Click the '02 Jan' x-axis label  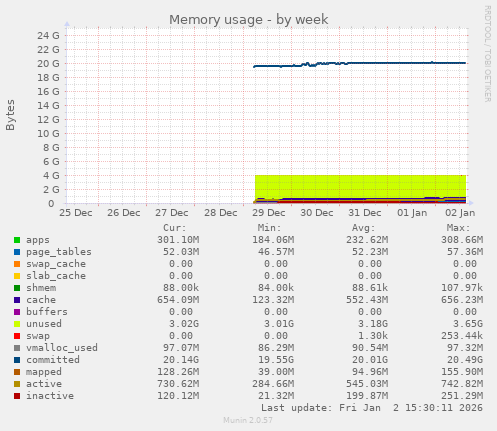coord(460,213)
